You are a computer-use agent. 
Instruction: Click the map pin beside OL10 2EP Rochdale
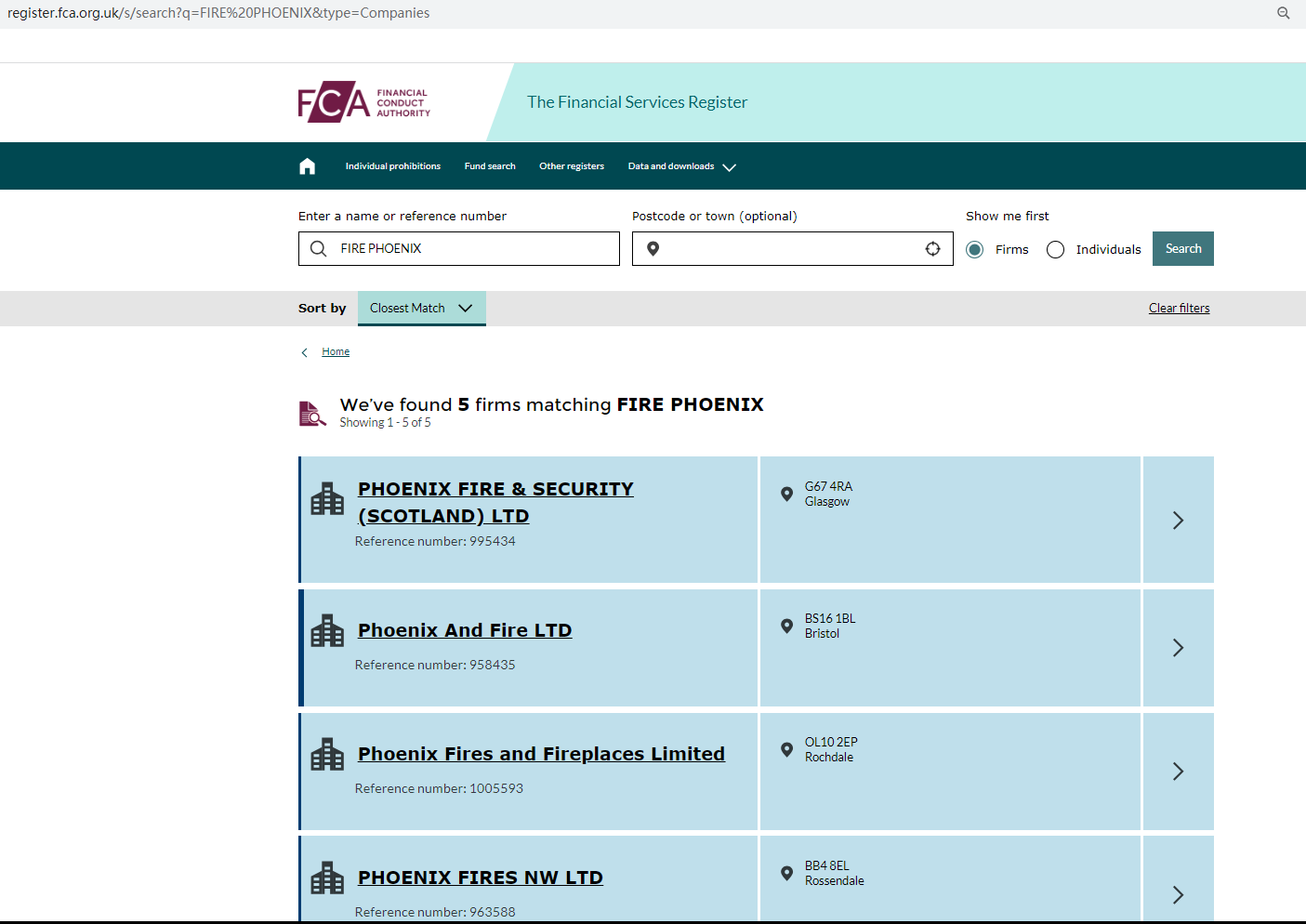click(786, 750)
